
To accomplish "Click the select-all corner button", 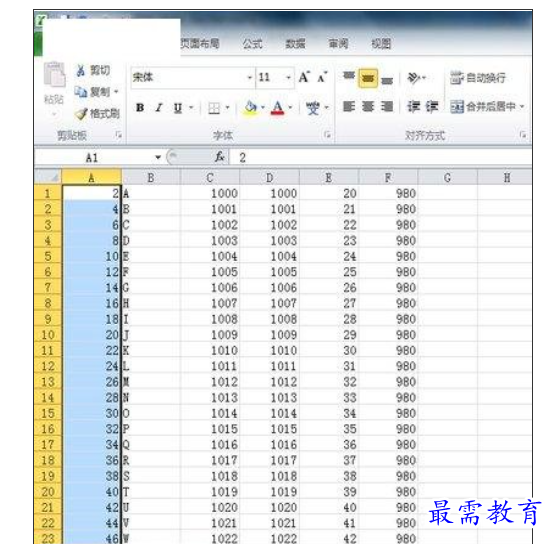I will coord(48,177).
